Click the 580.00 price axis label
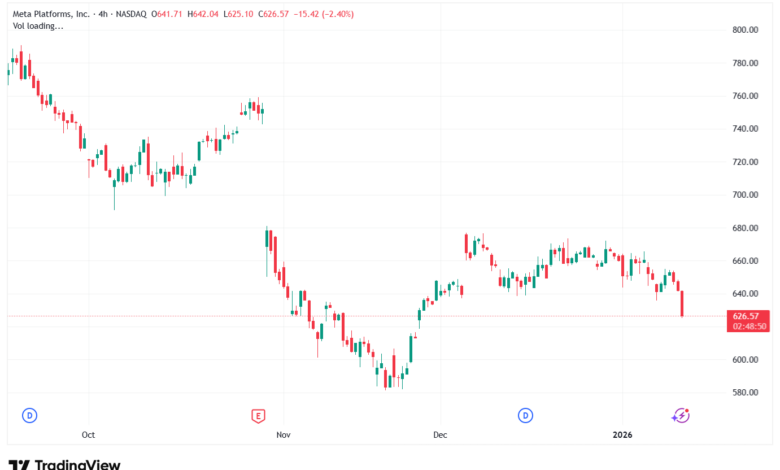Screen dimensions: 780x470 click(x=746, y=392)
